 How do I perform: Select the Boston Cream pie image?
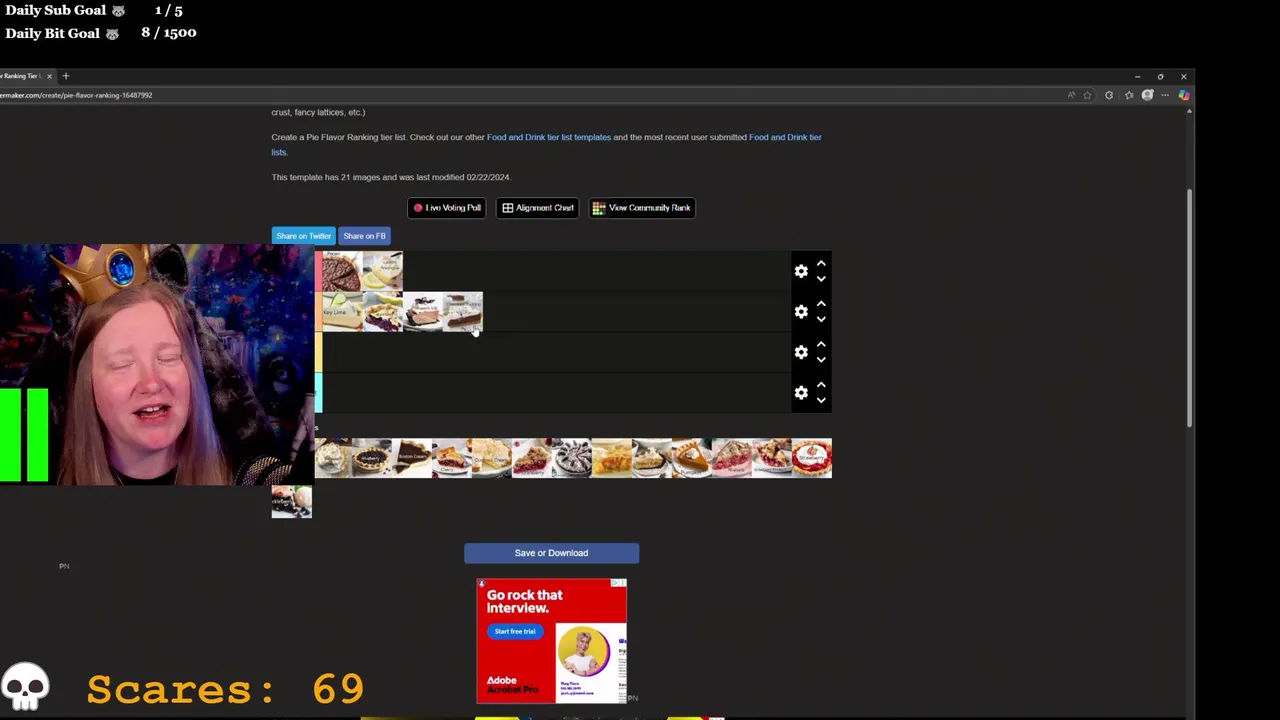pos(412,458)
